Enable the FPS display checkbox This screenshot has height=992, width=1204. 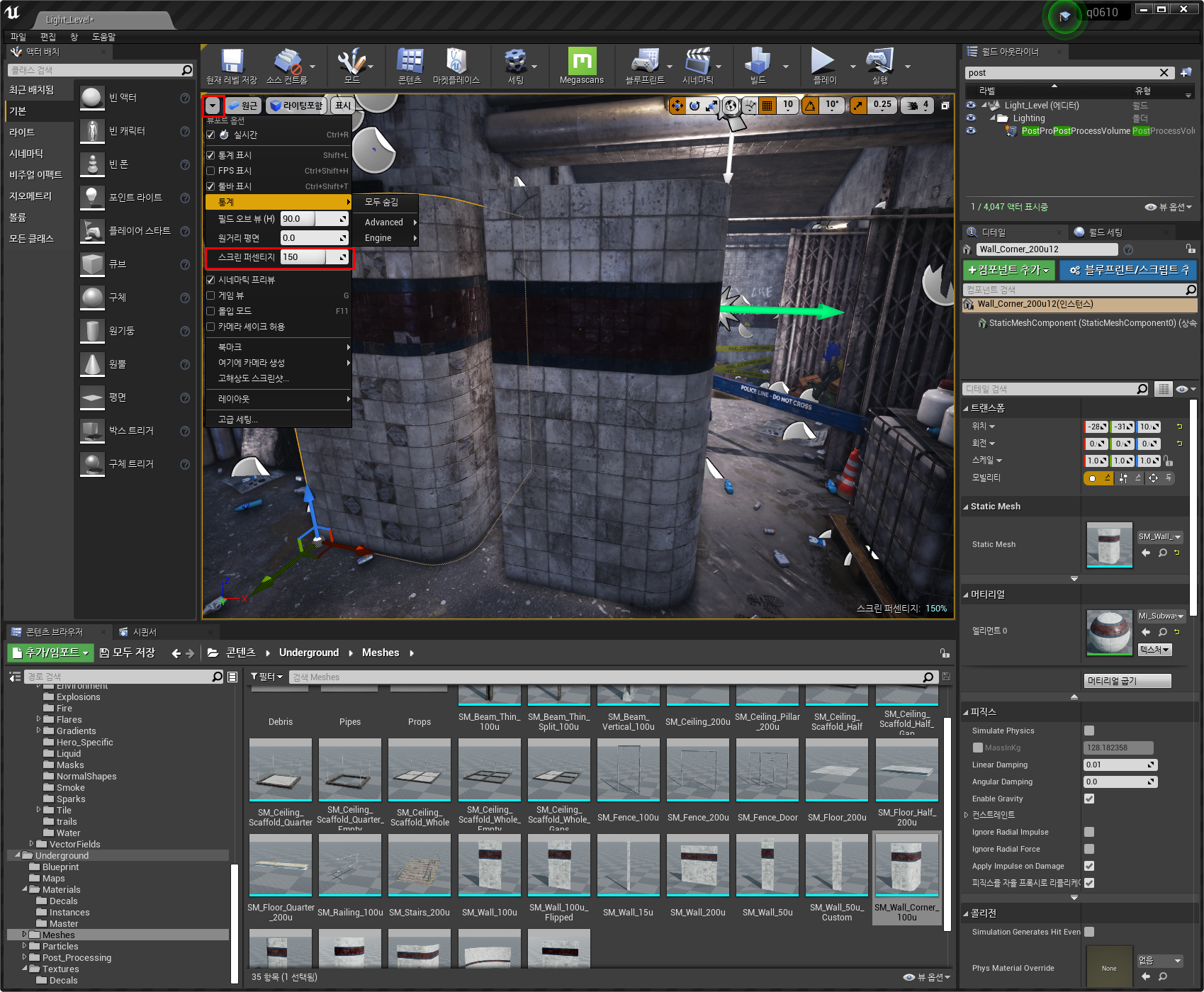pos(210,171)
